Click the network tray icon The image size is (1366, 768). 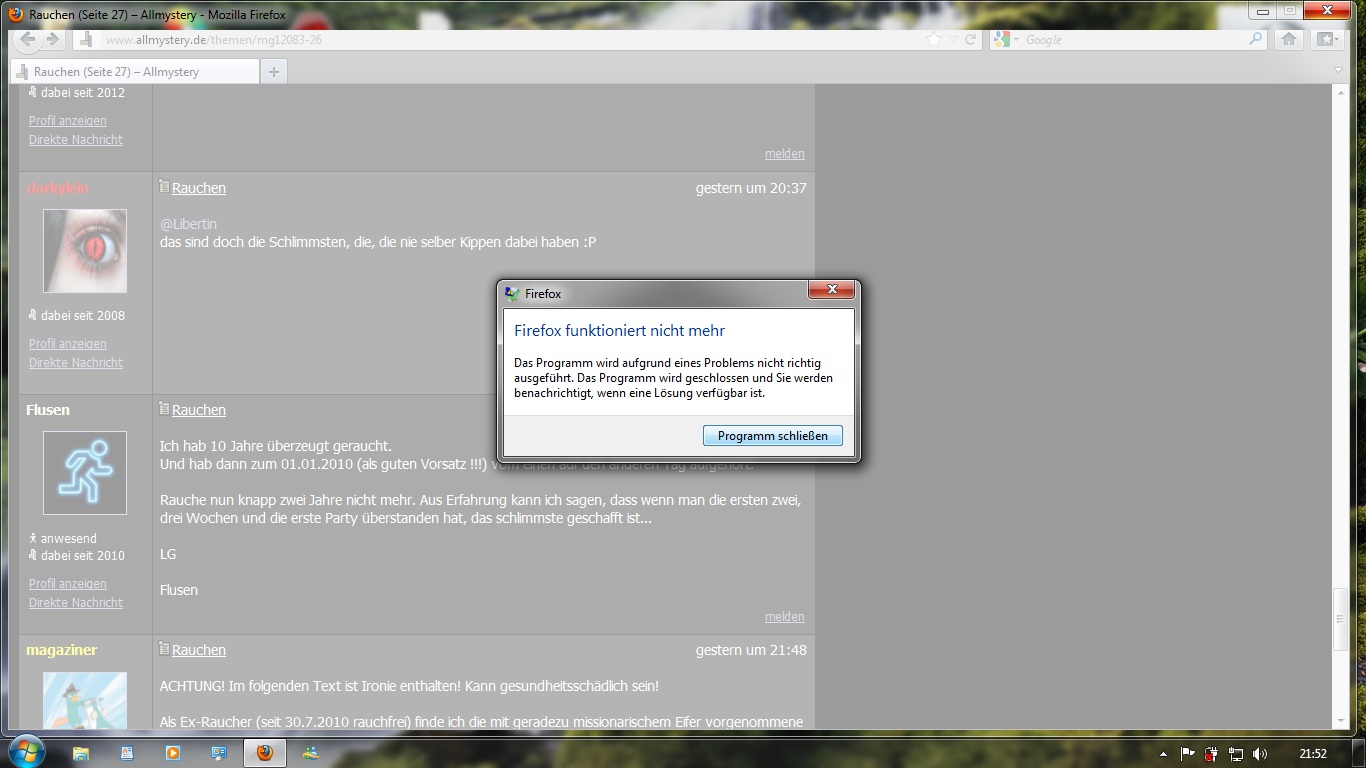[x=1236, y=754]
